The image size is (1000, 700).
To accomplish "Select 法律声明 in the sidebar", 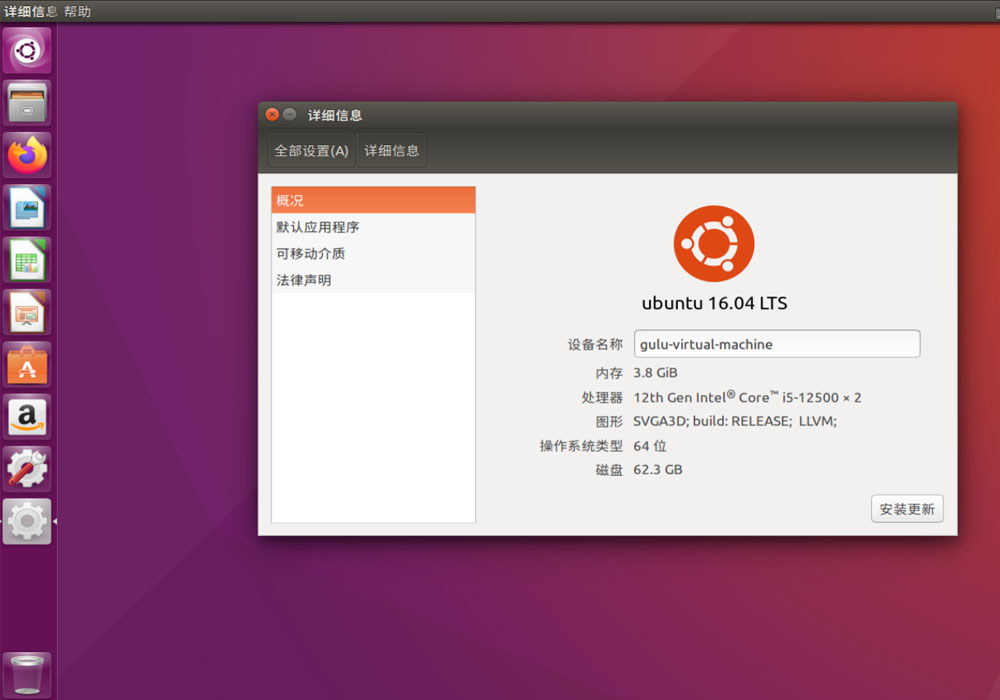I will click(373, 281).
